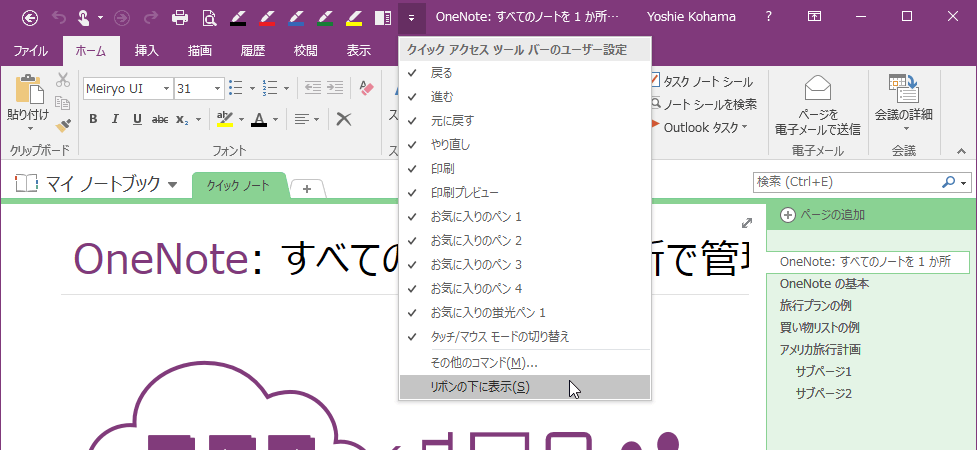Click ページを電子メールで送信 button
The width and height of the screenshot is (977, 450).
[817, 103]
